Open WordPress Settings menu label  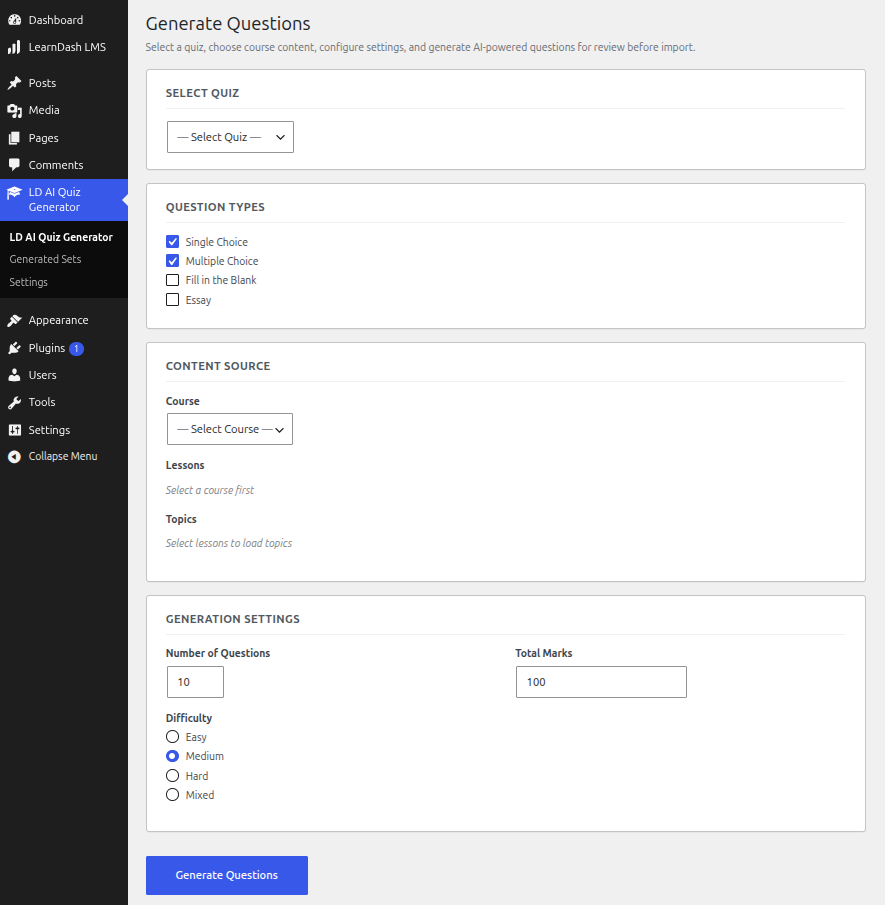(x=49, y=430)
